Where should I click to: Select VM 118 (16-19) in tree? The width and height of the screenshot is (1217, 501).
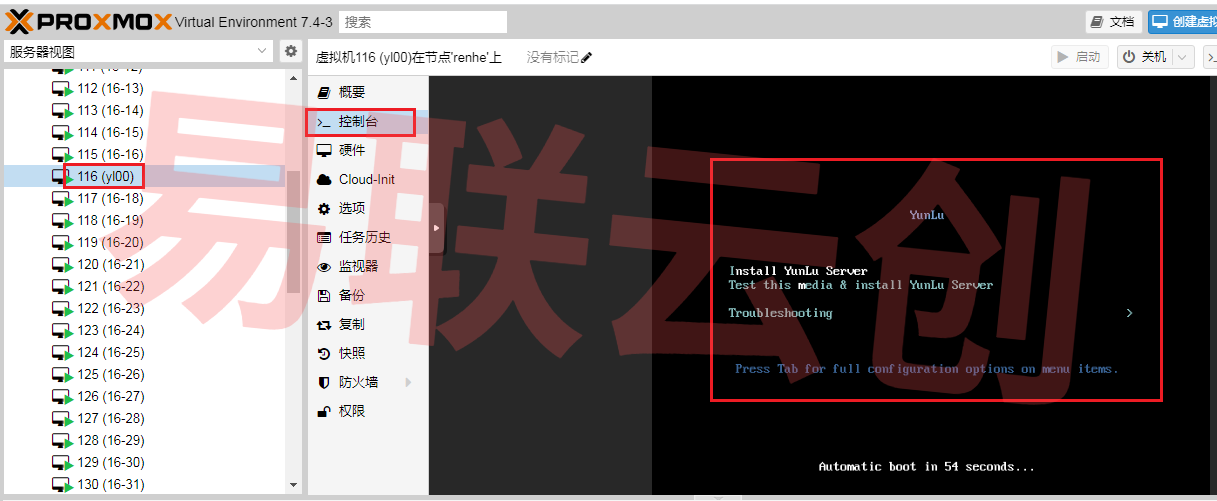pyautogui.click(x=110, y=220)
